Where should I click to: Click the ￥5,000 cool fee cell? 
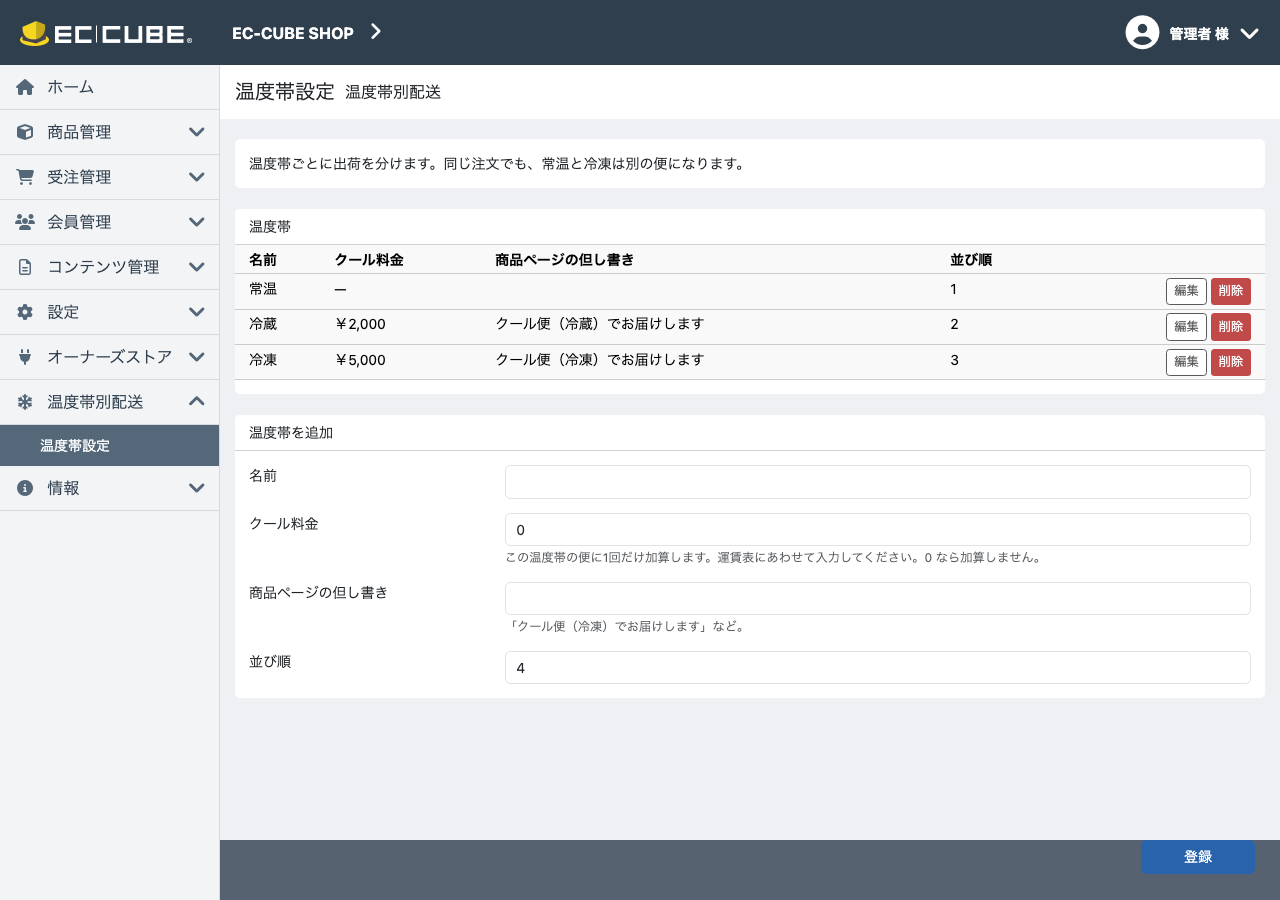[360, 360]
